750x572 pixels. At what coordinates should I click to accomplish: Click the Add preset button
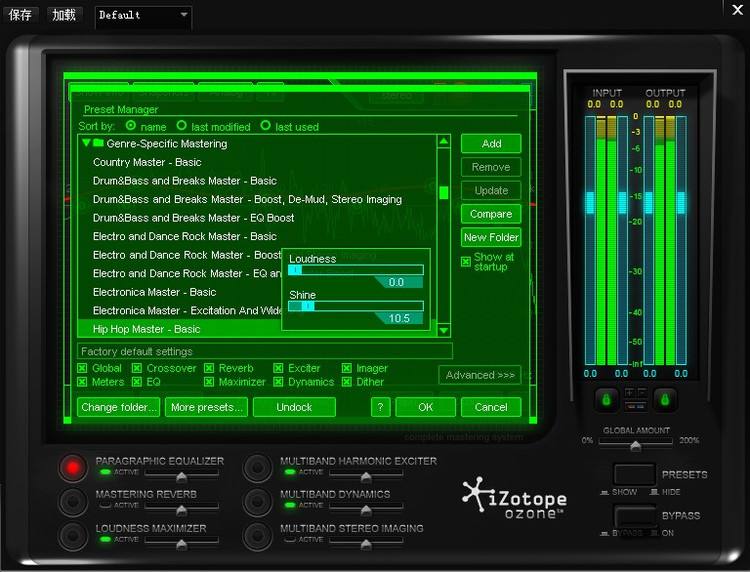click(491, 143)
